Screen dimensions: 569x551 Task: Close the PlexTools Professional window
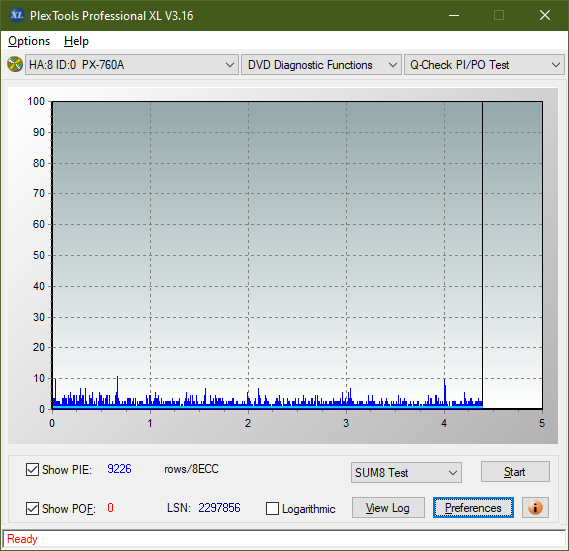[x=545, y=15]
